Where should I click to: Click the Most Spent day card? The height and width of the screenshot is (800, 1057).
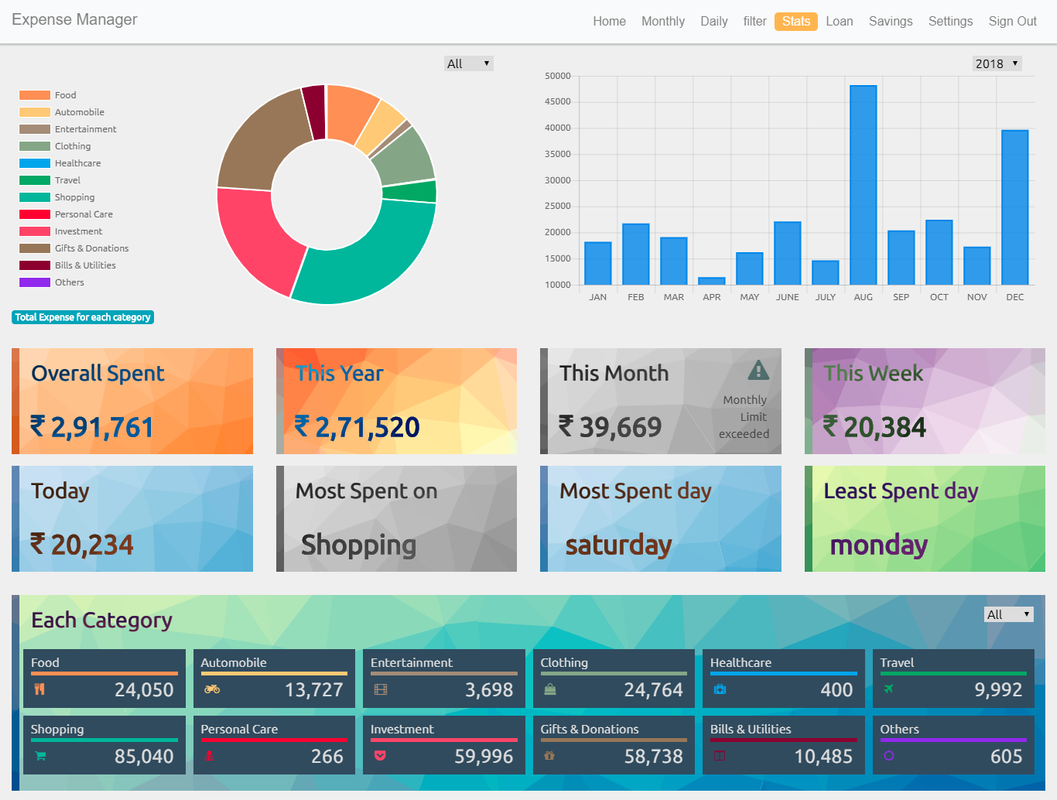click(x=661, y=519)
